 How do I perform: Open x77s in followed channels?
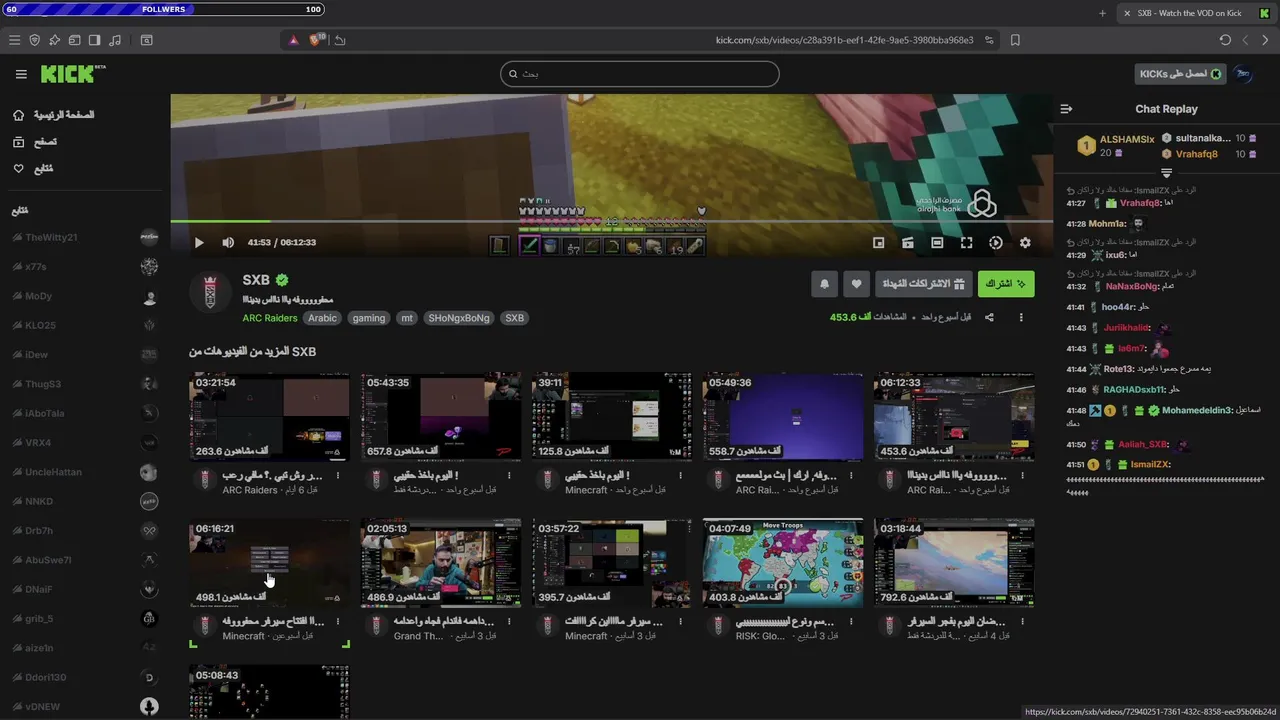[x=85, y=267]
